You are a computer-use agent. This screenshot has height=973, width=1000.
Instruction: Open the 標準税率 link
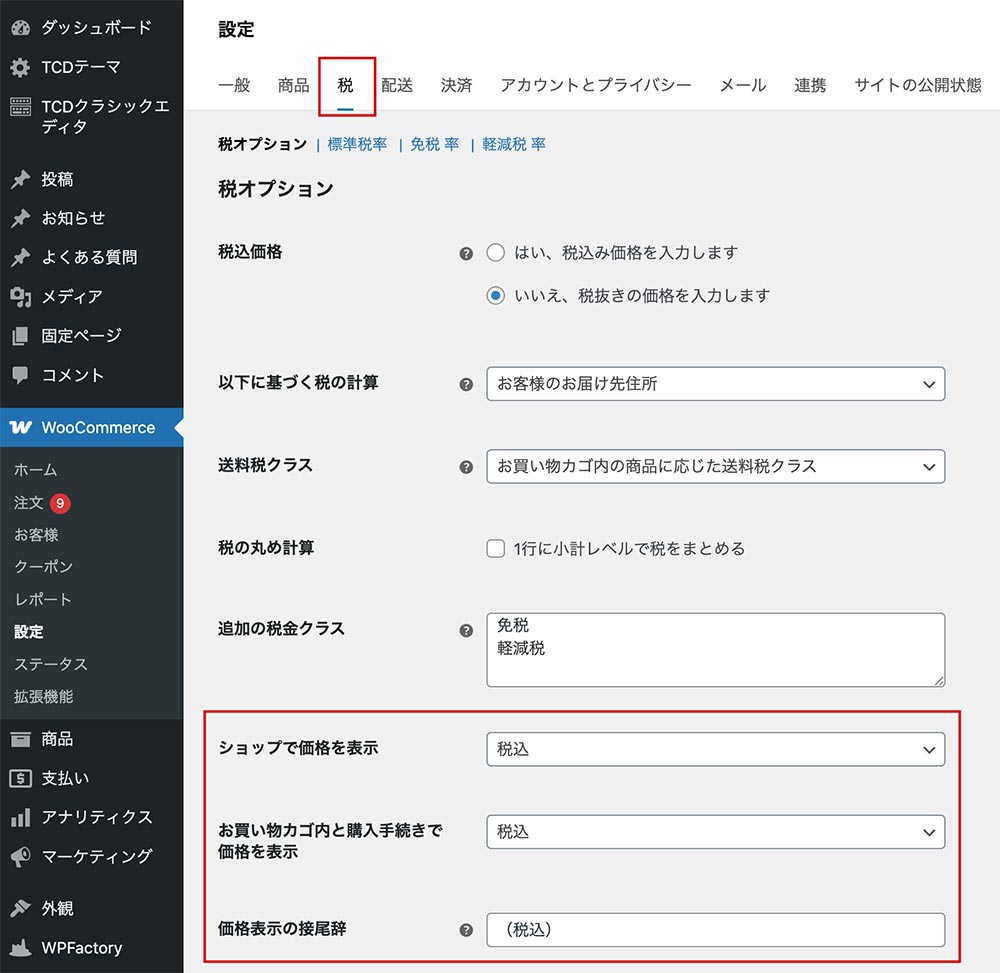[357, 144]
